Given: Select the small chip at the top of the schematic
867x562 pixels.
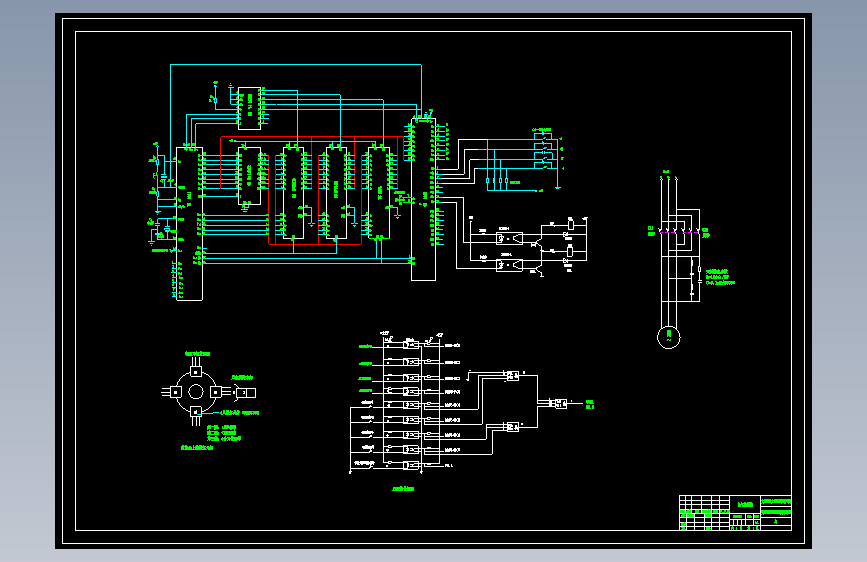Looking at the screenshot, I should (x=249, y=108).
